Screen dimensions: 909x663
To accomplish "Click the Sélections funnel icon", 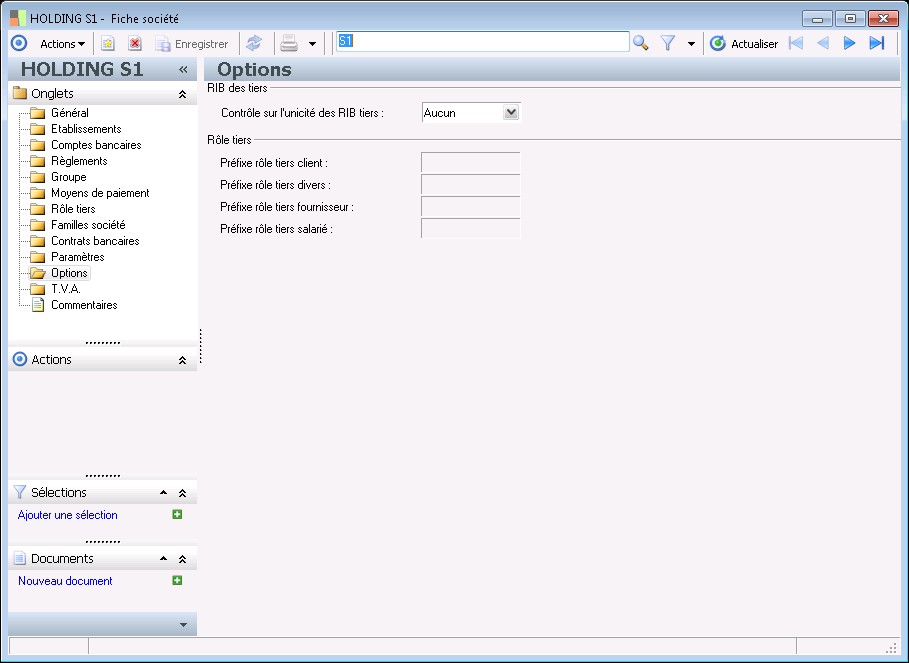I will pos(20,492).
